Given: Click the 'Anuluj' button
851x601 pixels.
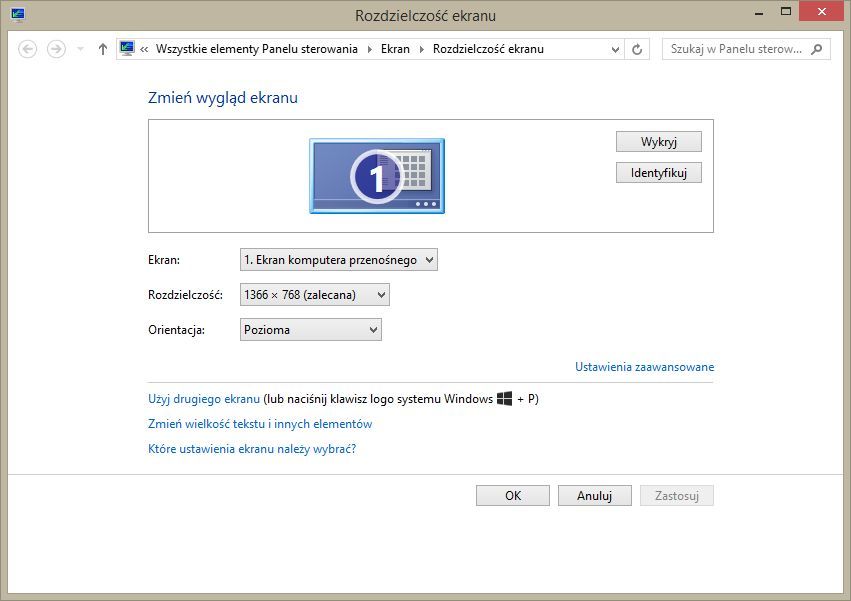Looking at the screenshot, I should pyautogui.click(x=595, y=496).
